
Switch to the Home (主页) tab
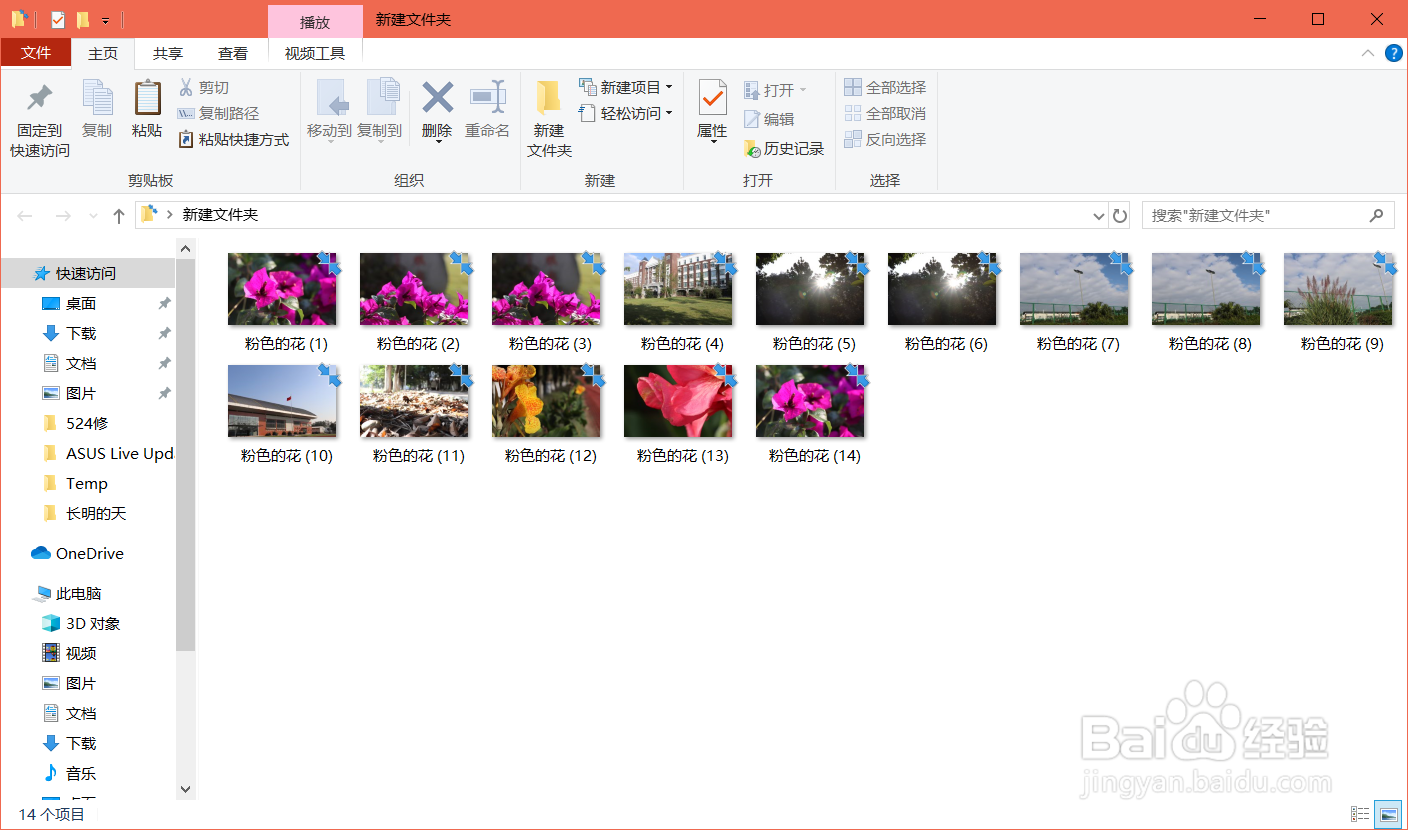coord(103,54)
